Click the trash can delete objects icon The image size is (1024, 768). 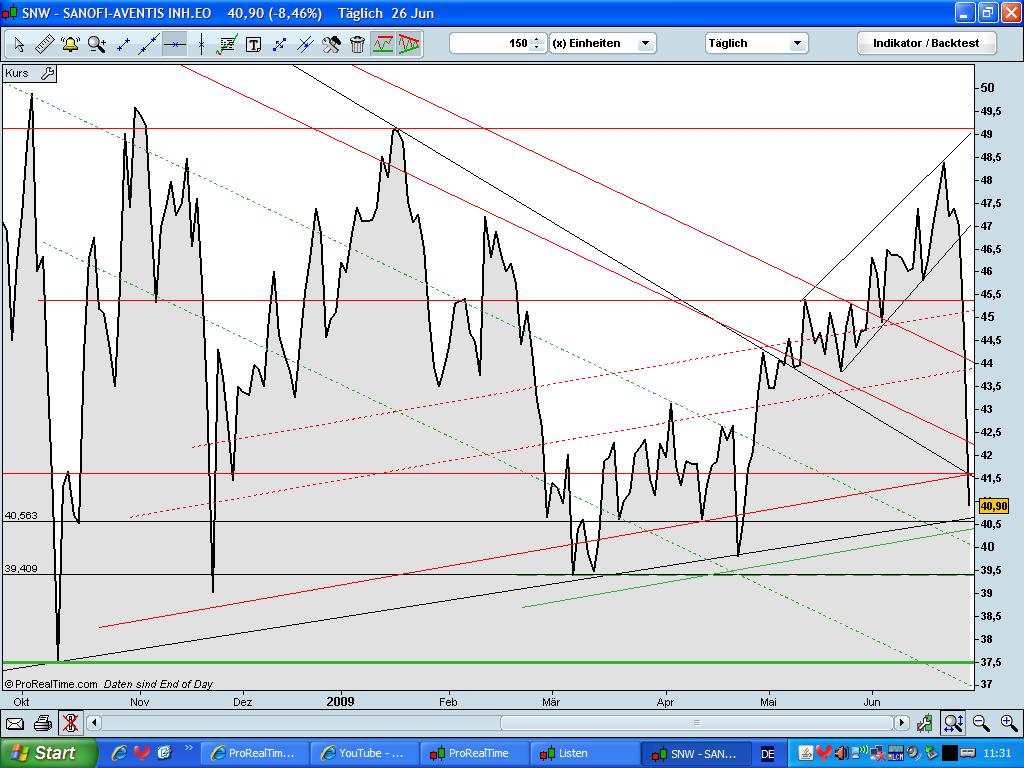[x=357, y=44]
